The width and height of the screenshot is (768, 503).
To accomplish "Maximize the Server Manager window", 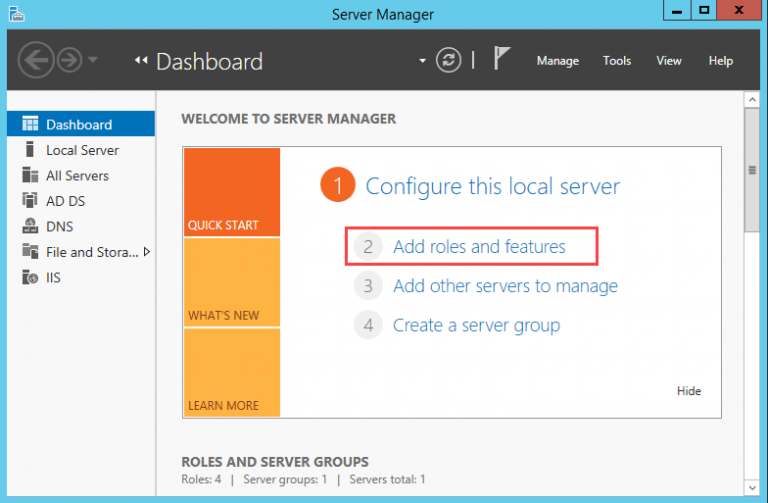I will click(704, 10).
